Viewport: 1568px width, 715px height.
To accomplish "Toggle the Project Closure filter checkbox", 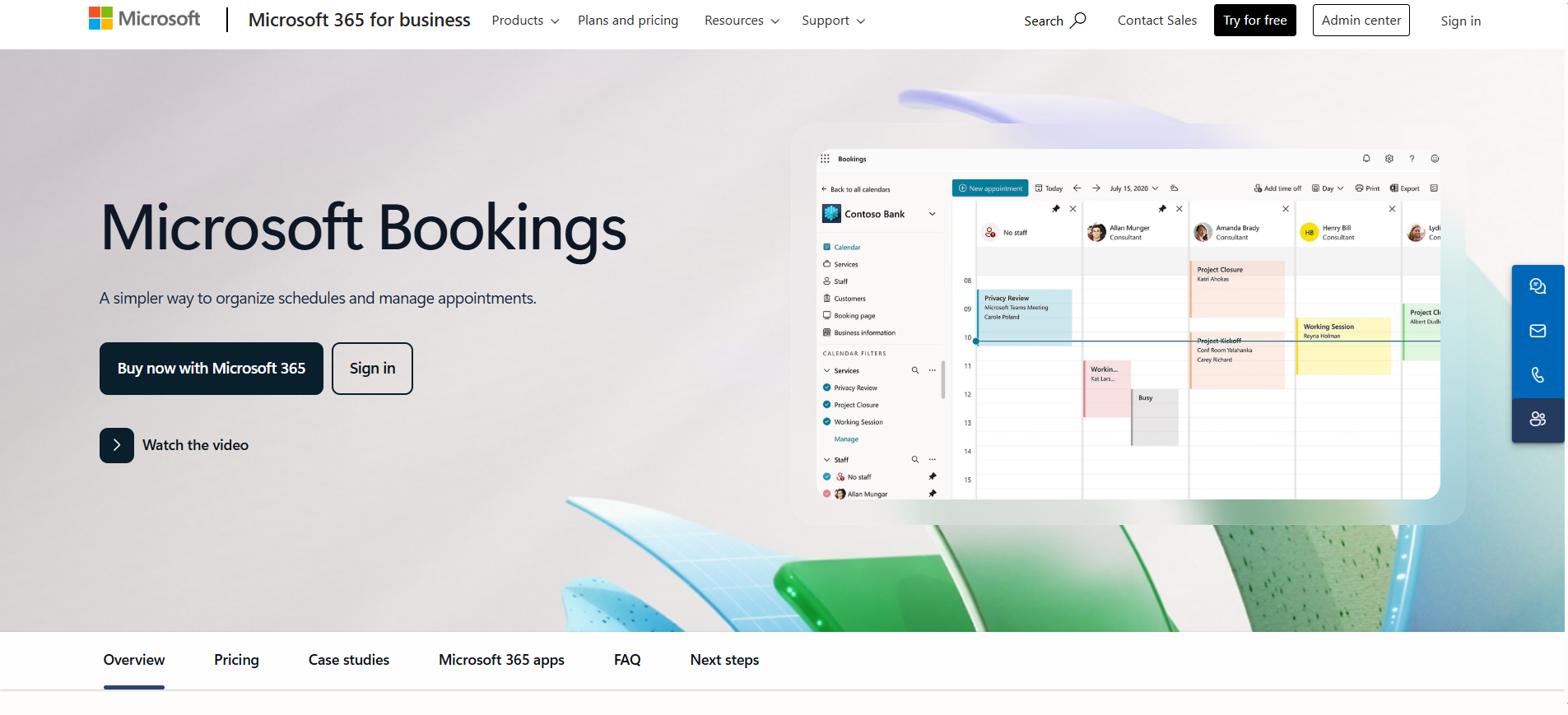I will tap(827, 405).
